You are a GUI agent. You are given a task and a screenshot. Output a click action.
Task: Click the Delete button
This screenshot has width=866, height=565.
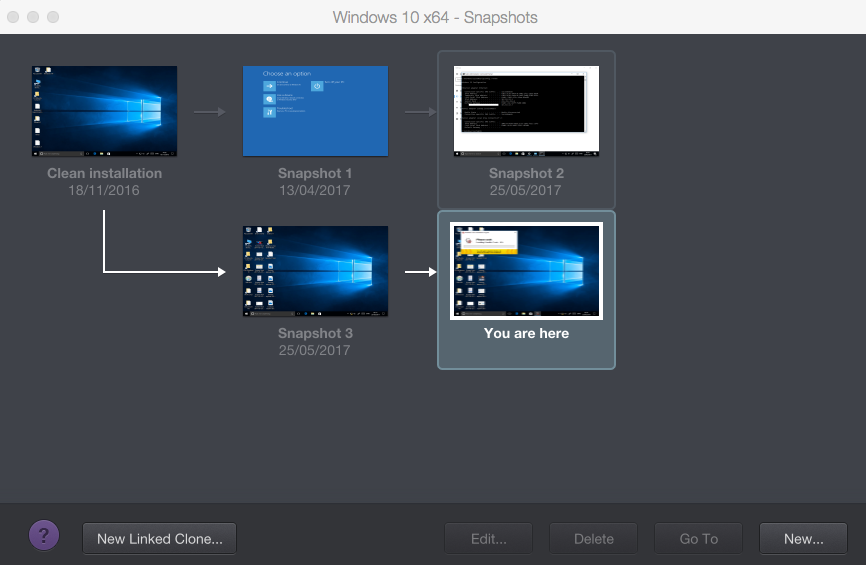593,538
